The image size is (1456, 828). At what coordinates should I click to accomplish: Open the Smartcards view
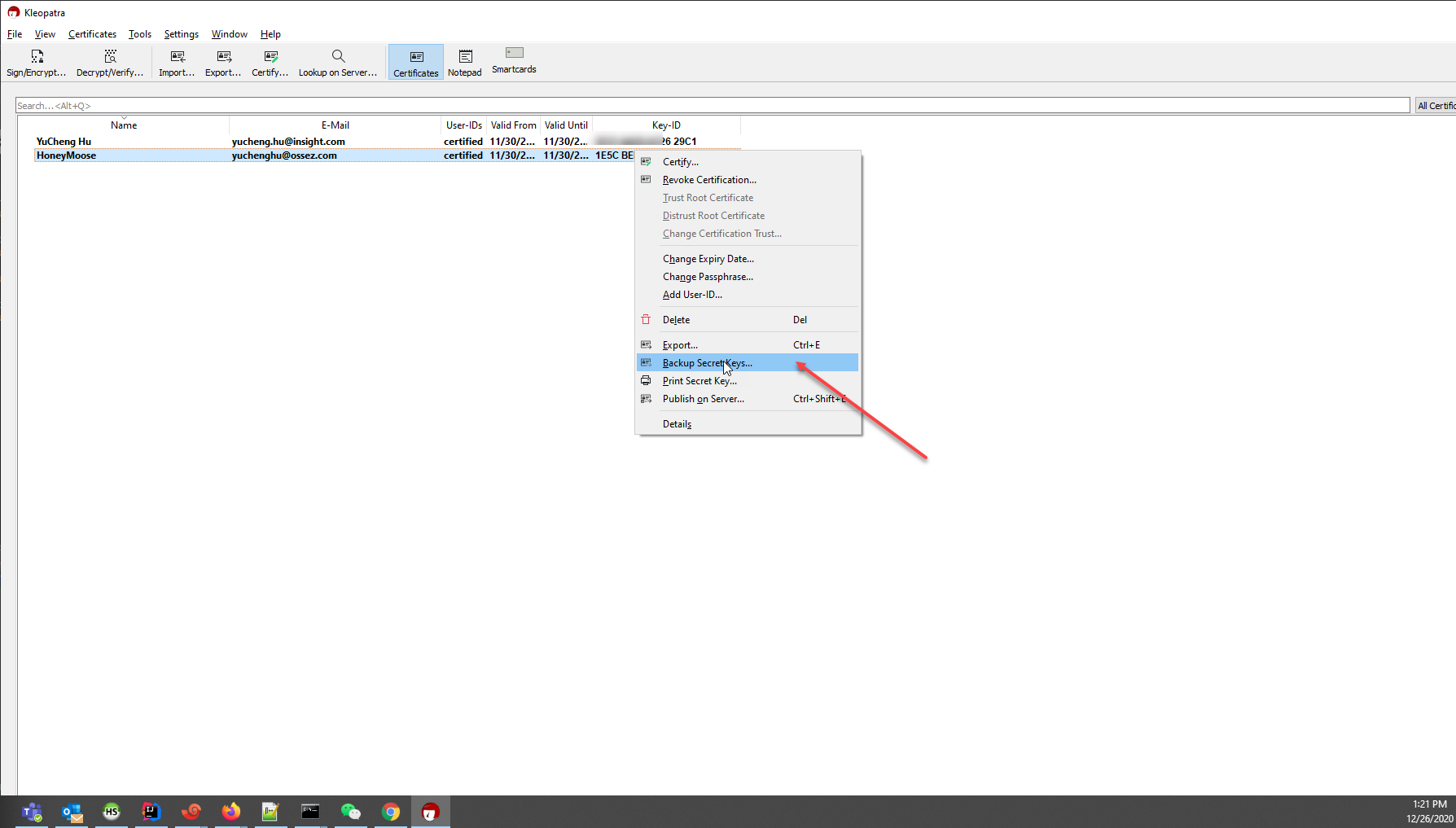[x=514, y=61]
